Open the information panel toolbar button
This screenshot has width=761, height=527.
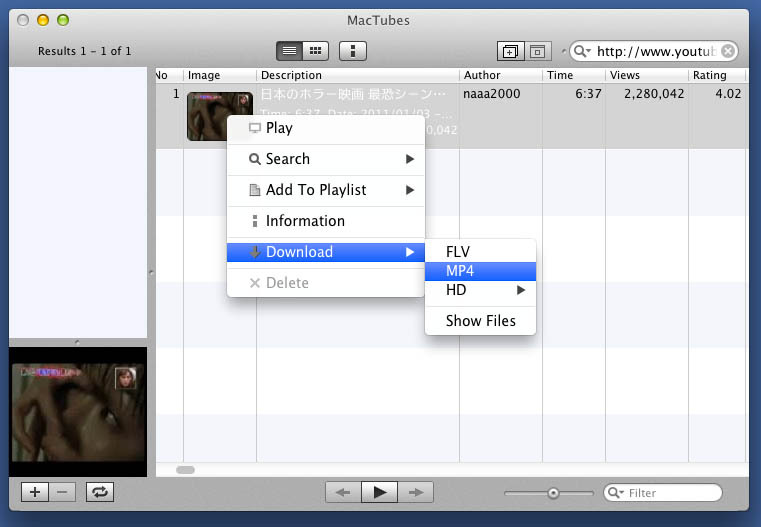coord(353,51)
